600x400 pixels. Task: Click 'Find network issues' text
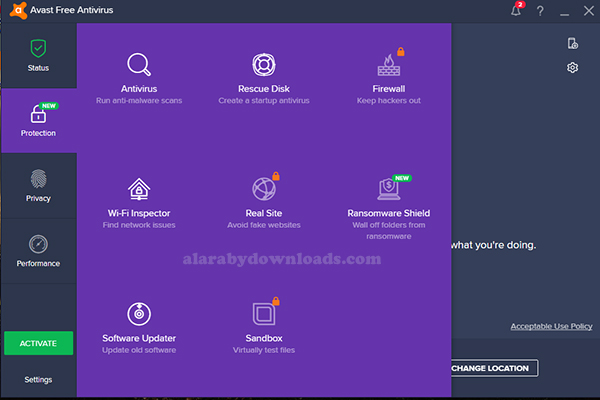(x=139, y=225)
